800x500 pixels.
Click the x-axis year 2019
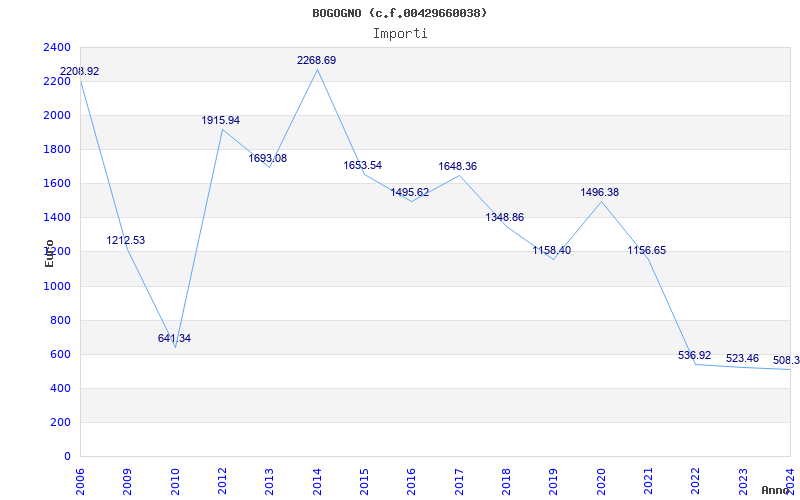pyautogui.click(x=553, y=481)
